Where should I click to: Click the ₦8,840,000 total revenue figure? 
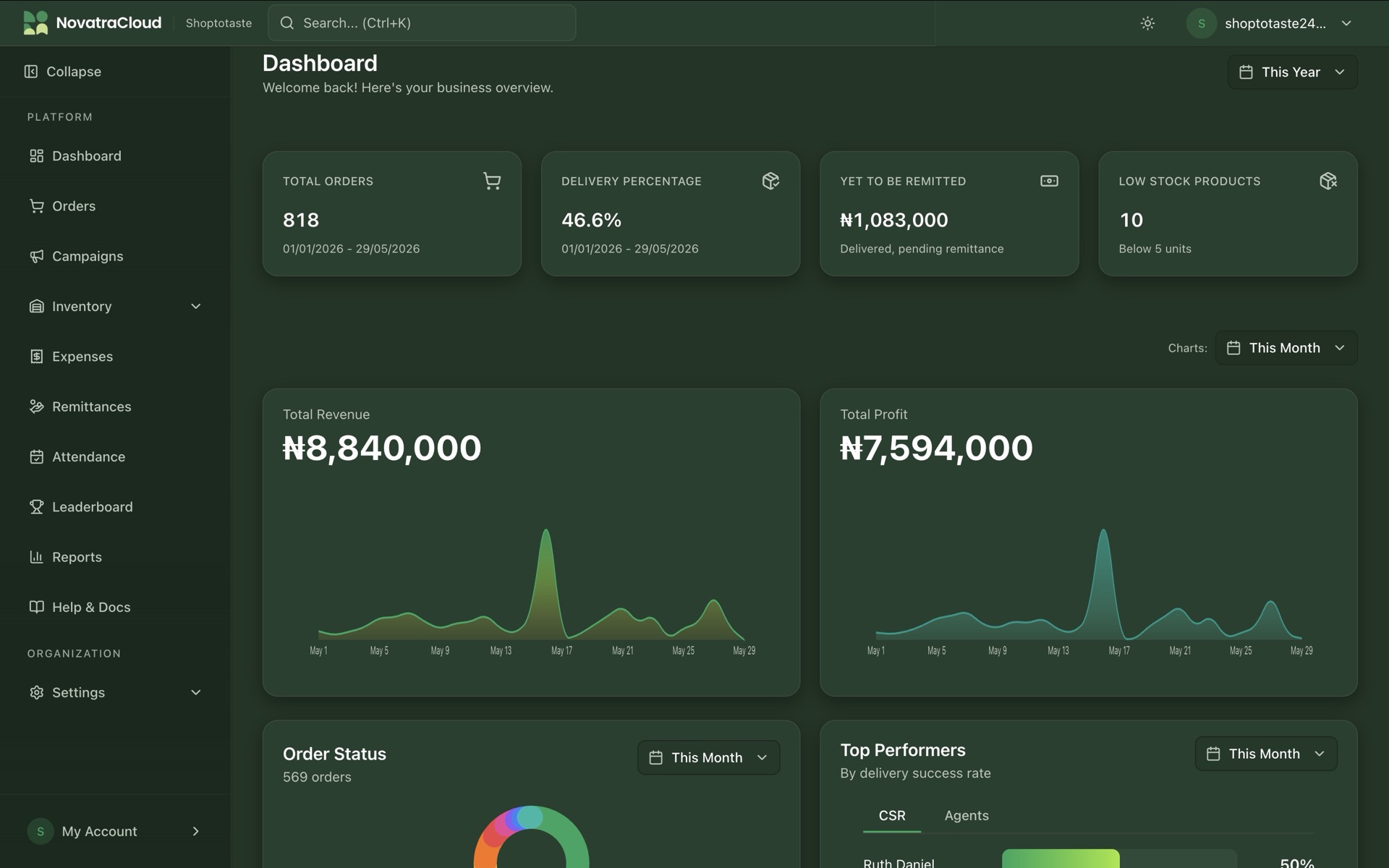point(382,448)
